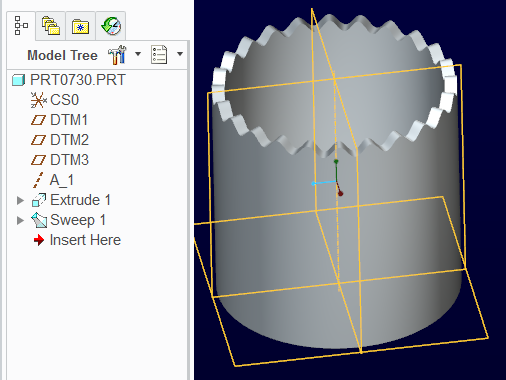Click the Model Tree title label
The height and width of the screenshot is (380, 506).
62,55
